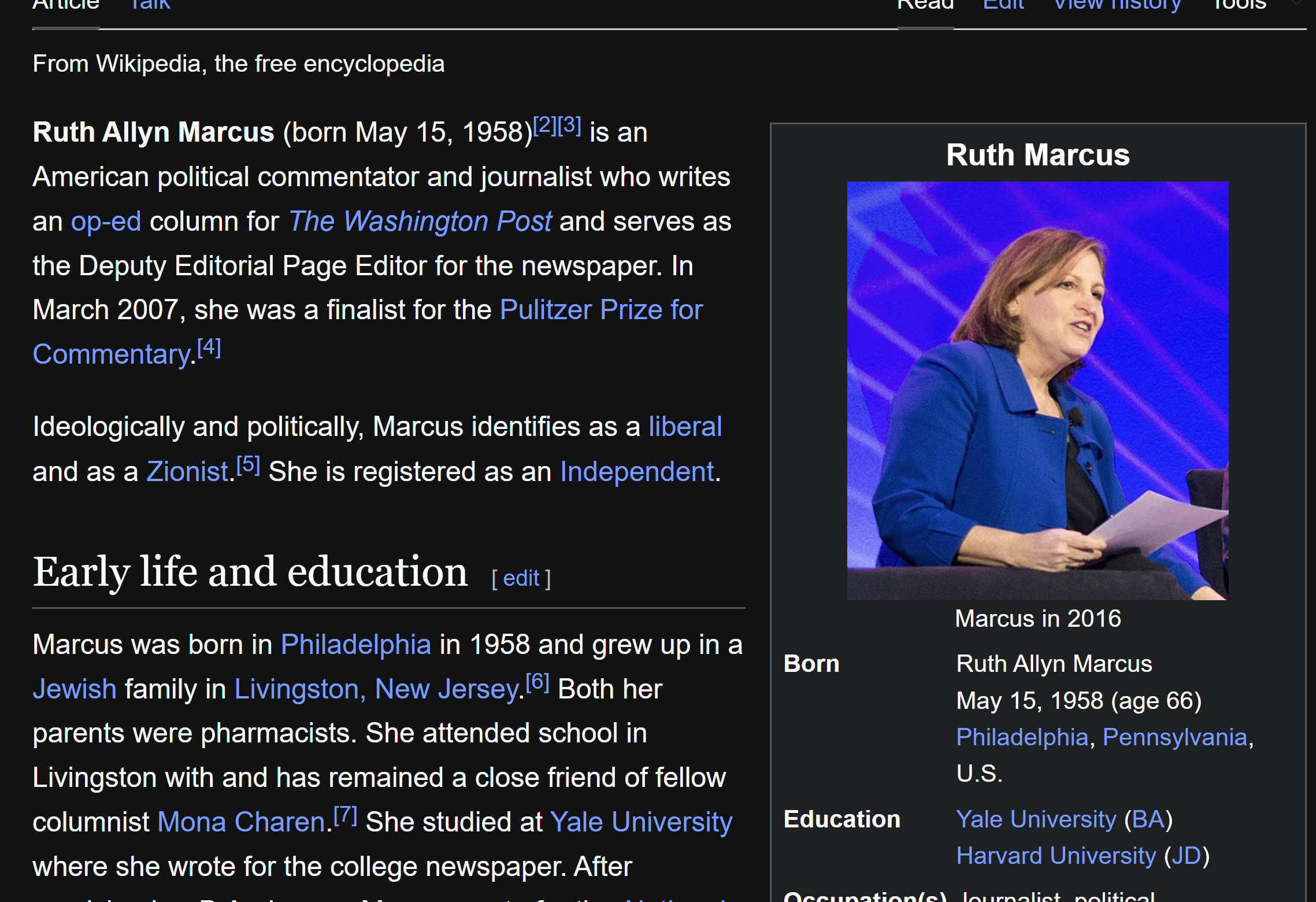Follow the BA degree link
This screenshot has width=1316, height=902.
tap(1148, 819)
